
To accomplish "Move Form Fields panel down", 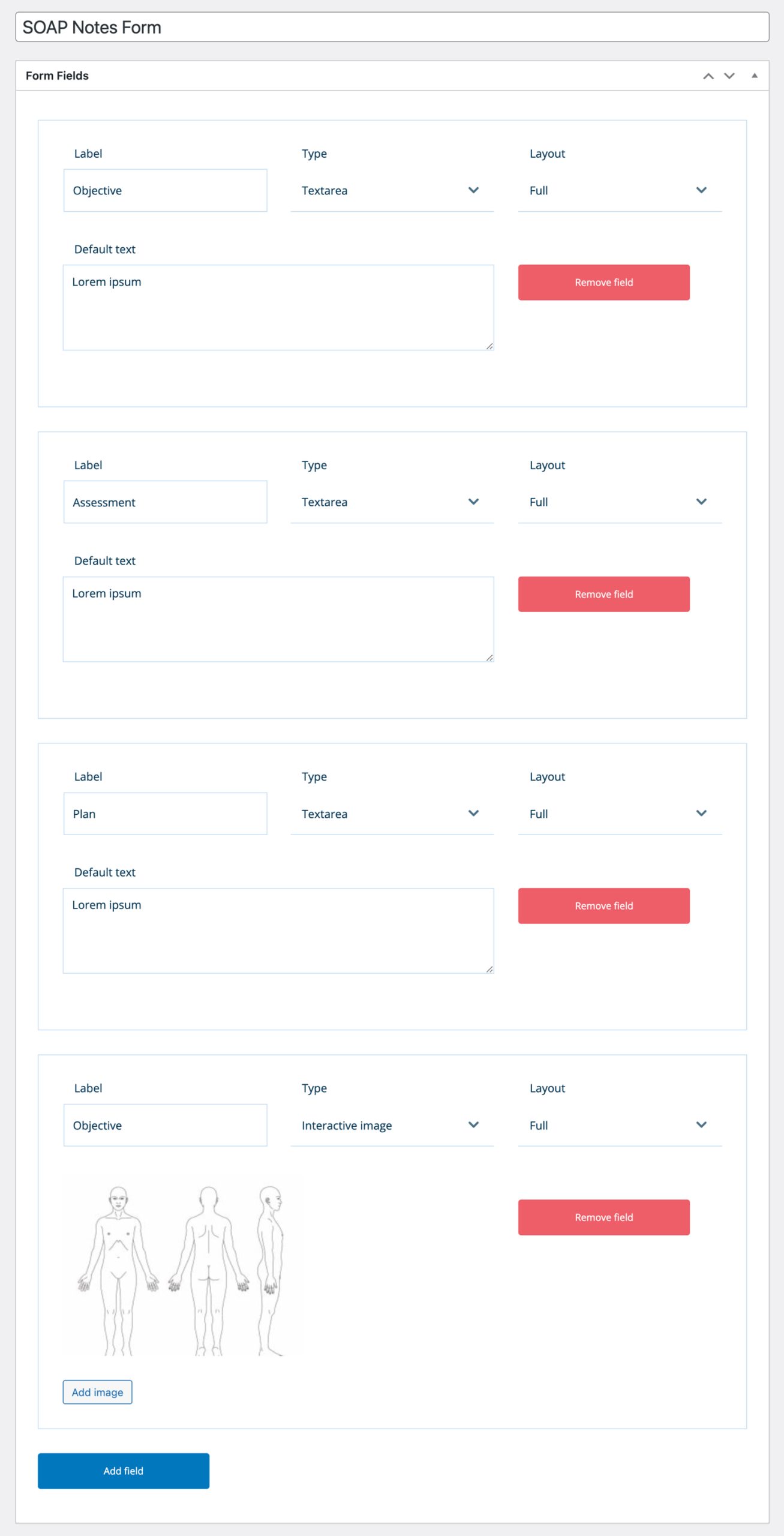I will pos(729,76).
